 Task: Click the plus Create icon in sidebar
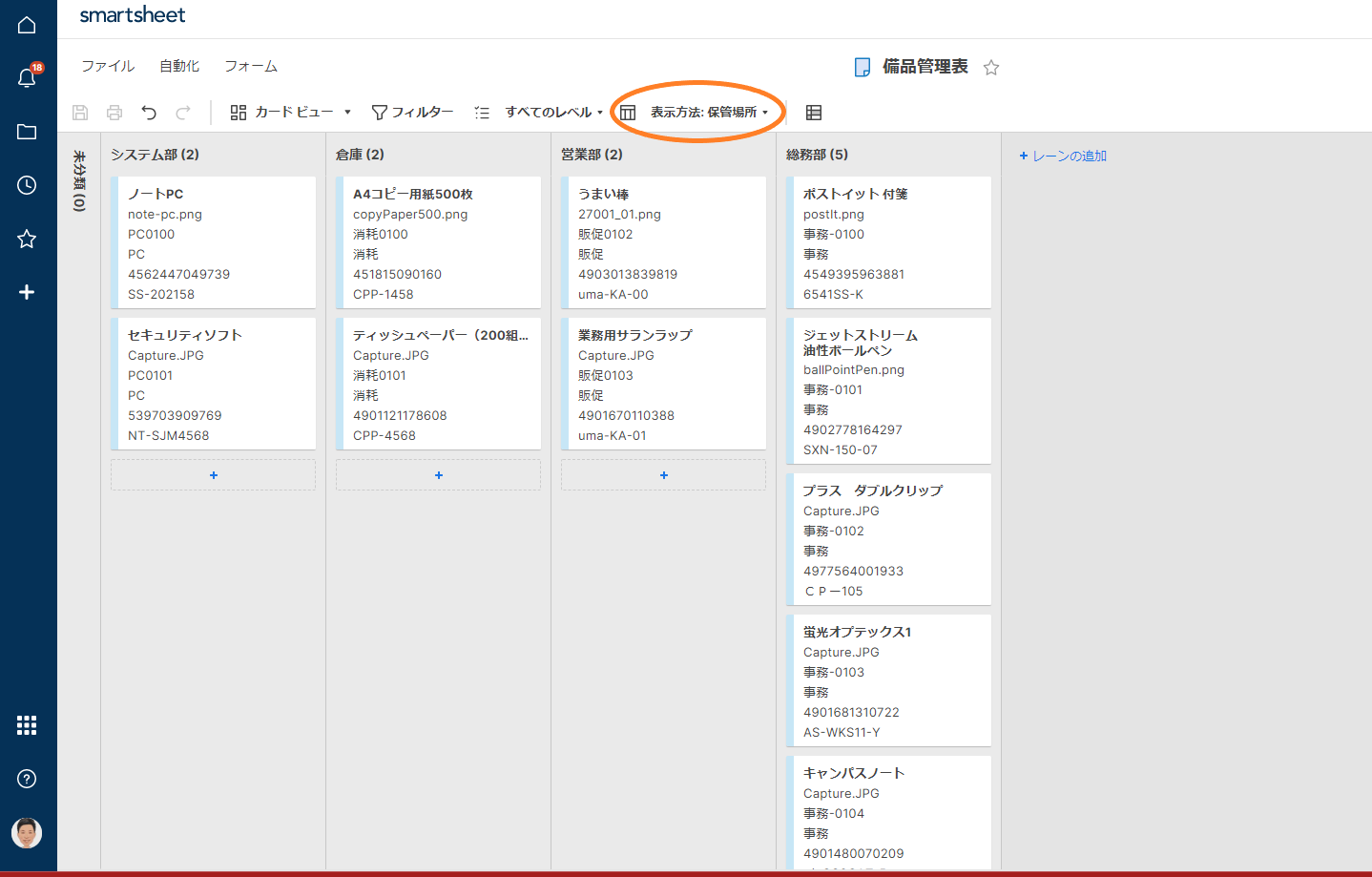pos(27,292)
